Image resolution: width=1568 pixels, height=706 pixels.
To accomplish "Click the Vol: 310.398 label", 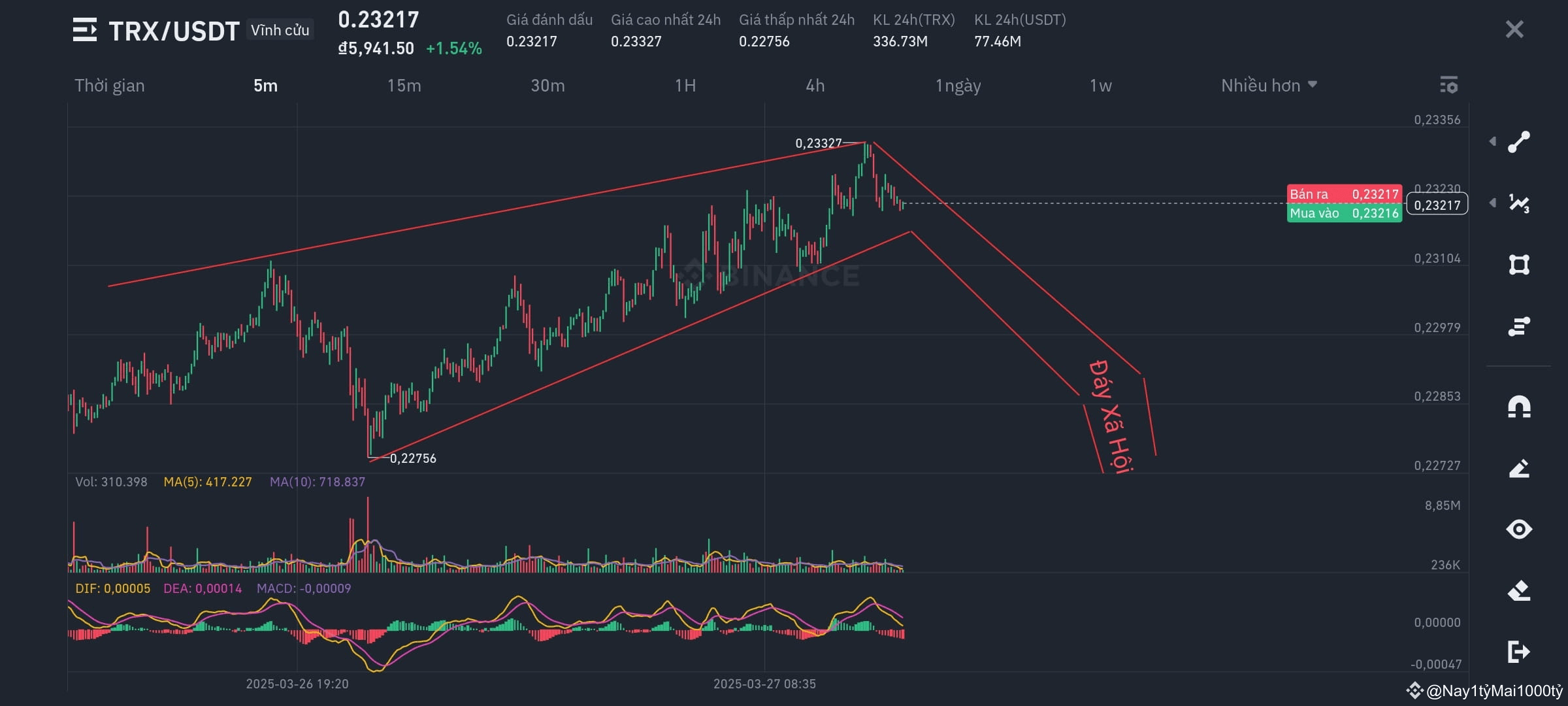I will pyautogui.click(x=111, y=482).
